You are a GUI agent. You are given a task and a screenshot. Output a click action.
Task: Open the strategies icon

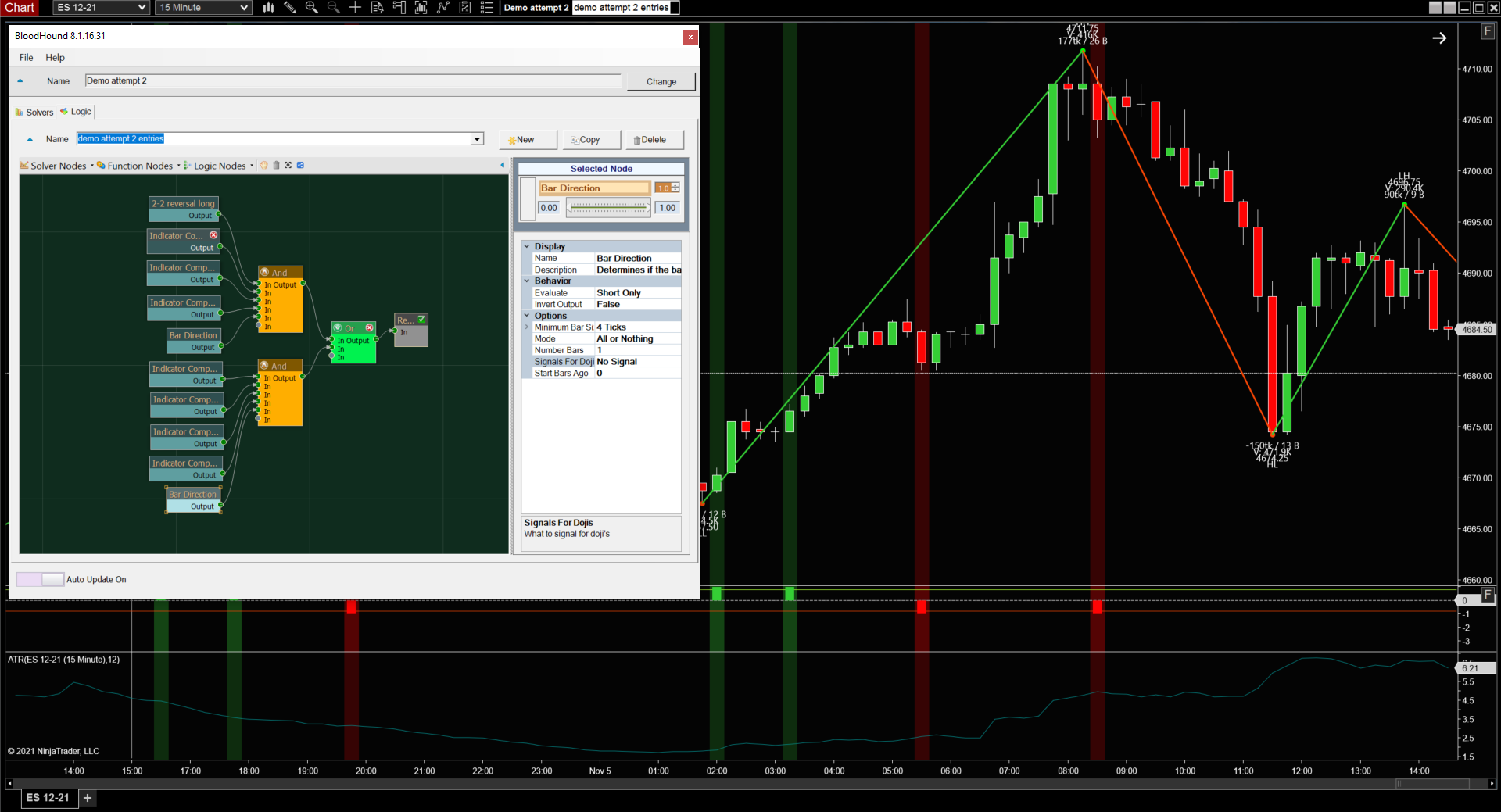442,8
